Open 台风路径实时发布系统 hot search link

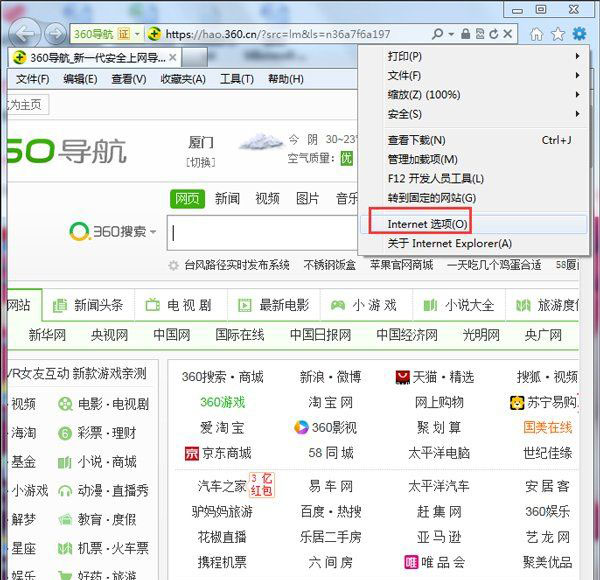point(237,265)
